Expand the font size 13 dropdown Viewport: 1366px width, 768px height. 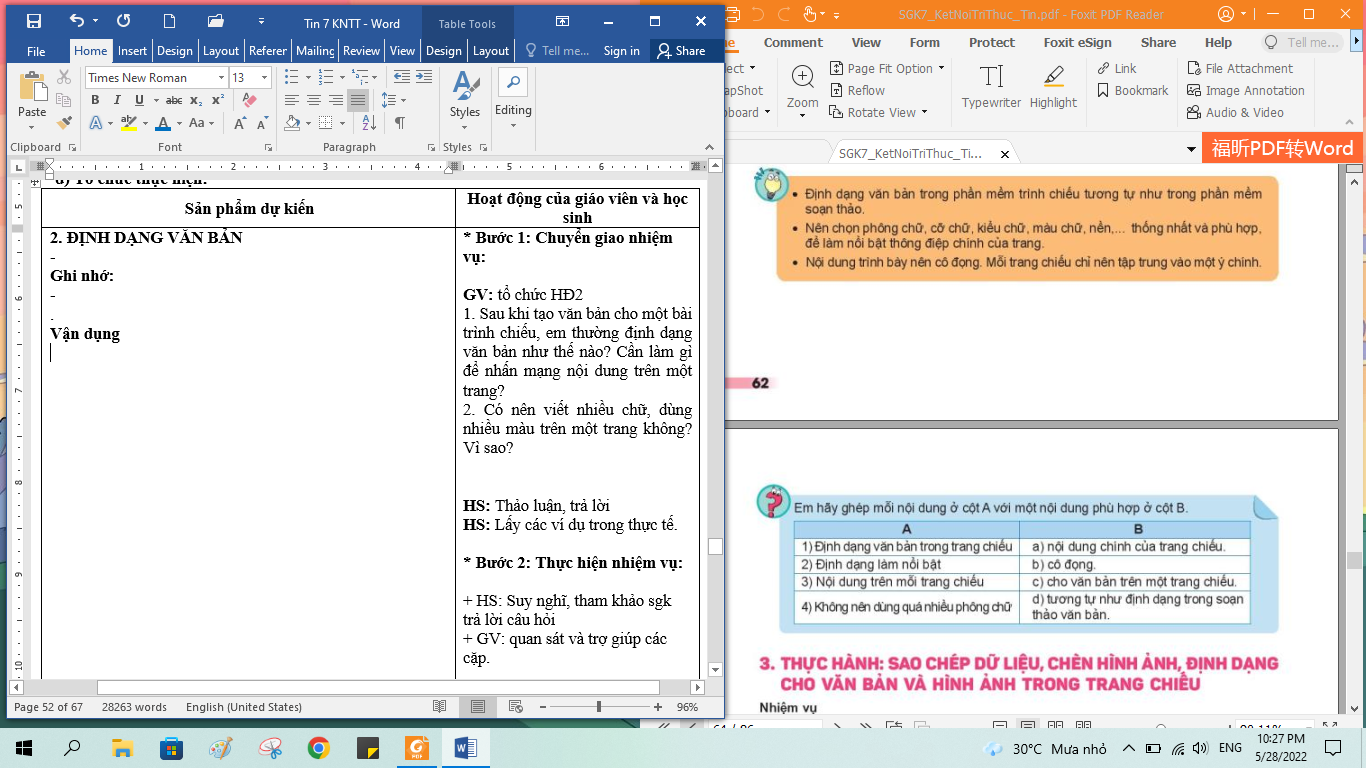pyautogui.click(x=264, y=78)
